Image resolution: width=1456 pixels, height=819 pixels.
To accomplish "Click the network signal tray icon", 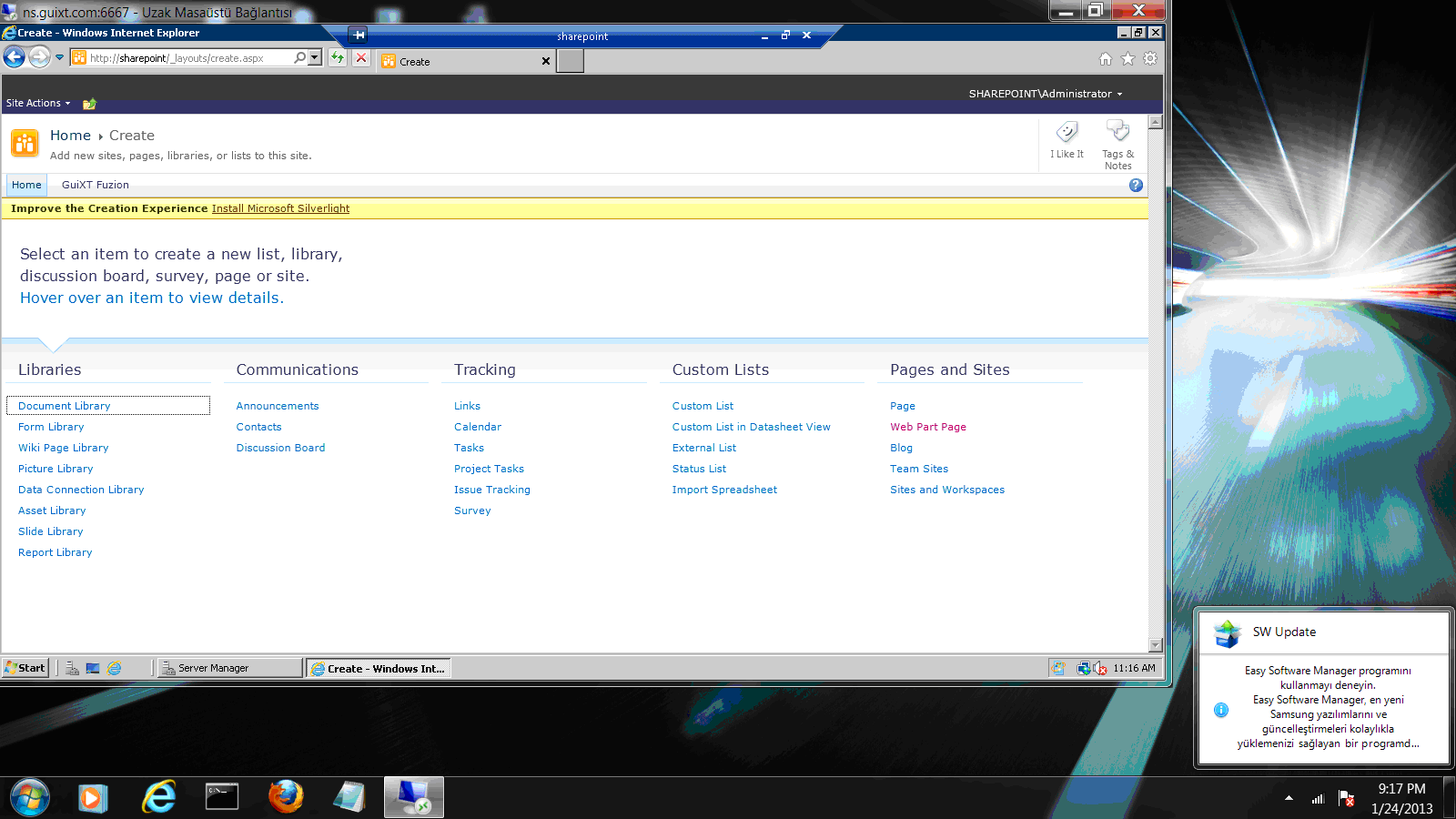I will [x=1318, y=799].
